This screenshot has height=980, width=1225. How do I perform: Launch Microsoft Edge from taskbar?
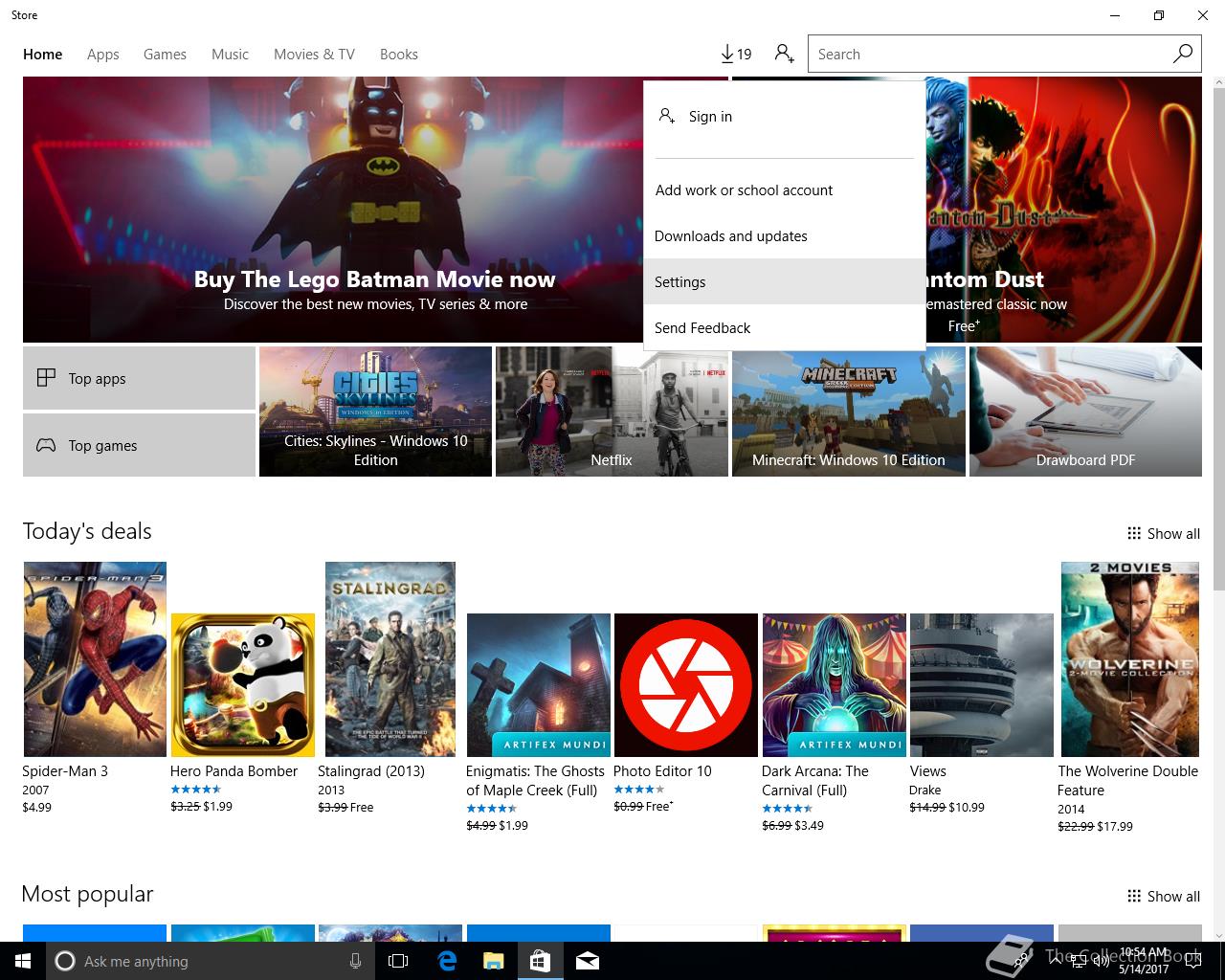pos(447,961)
